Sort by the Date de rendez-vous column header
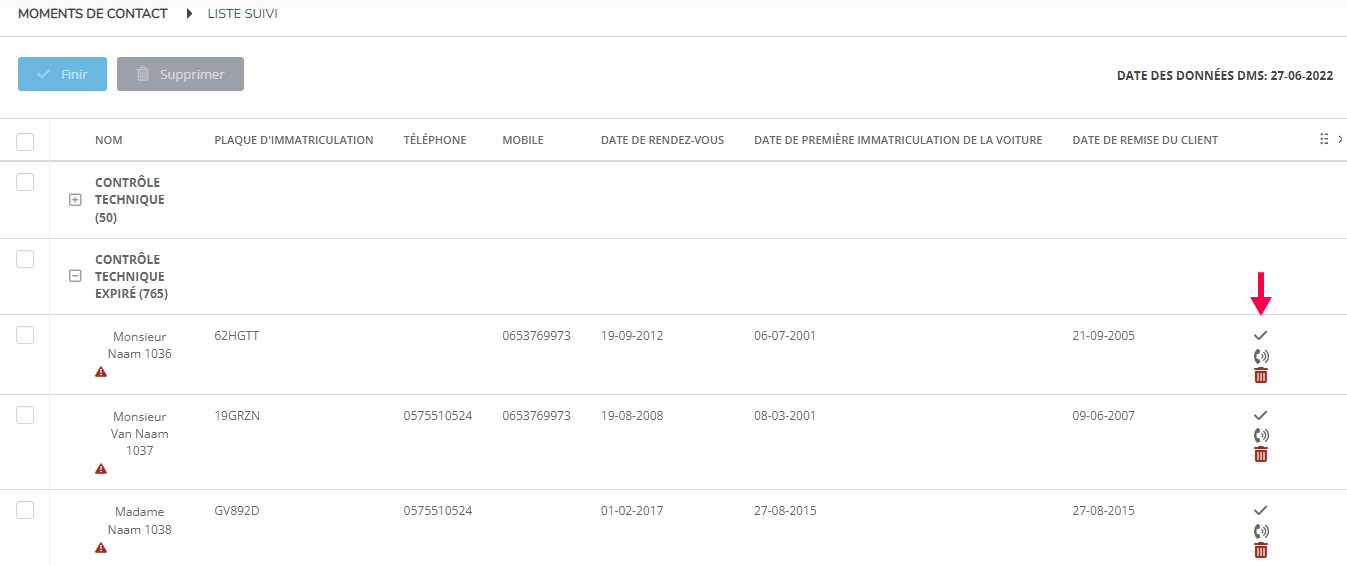1347x565 pixels. (662, 140)
